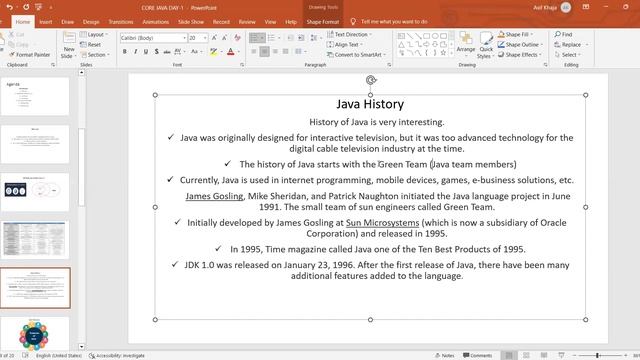The image size is (640, 360).
Task: Click Decrease Font Size icon
Action: pos(224,38)
